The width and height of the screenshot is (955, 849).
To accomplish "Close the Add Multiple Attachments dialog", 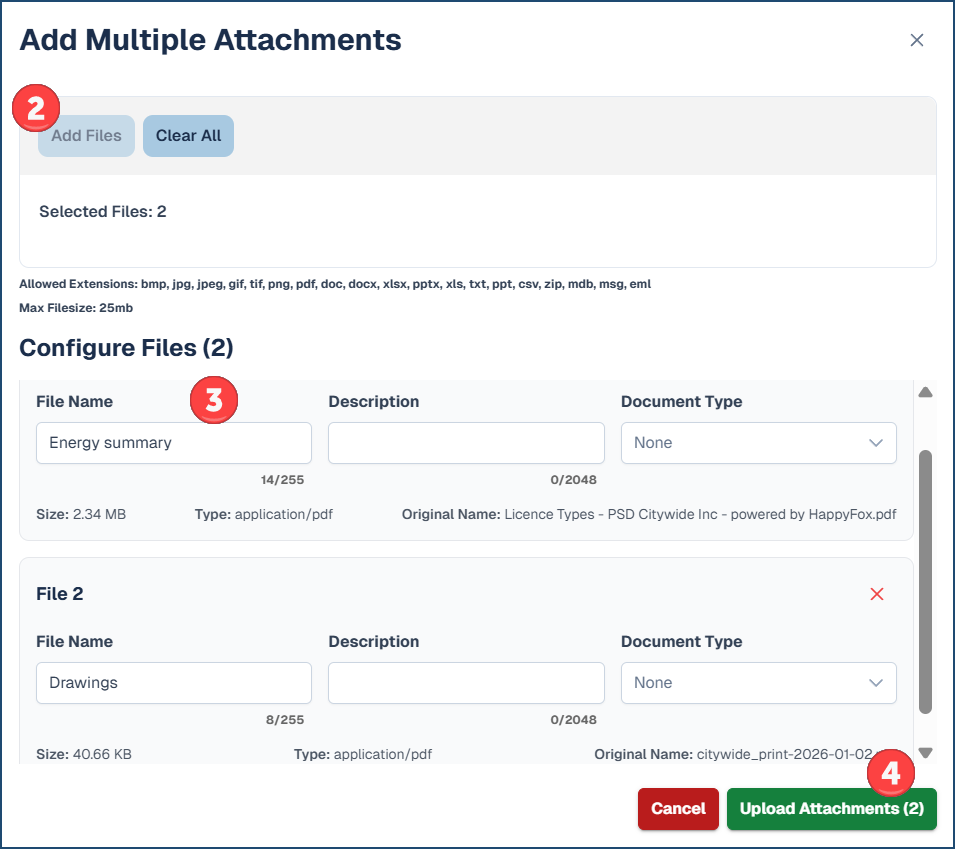I will (917, 40).
